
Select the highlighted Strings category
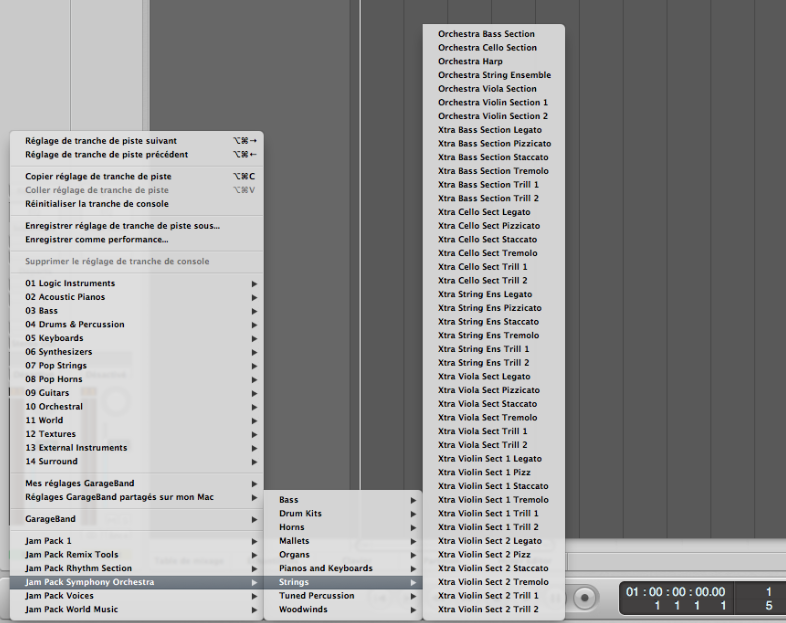coord(343,582)
